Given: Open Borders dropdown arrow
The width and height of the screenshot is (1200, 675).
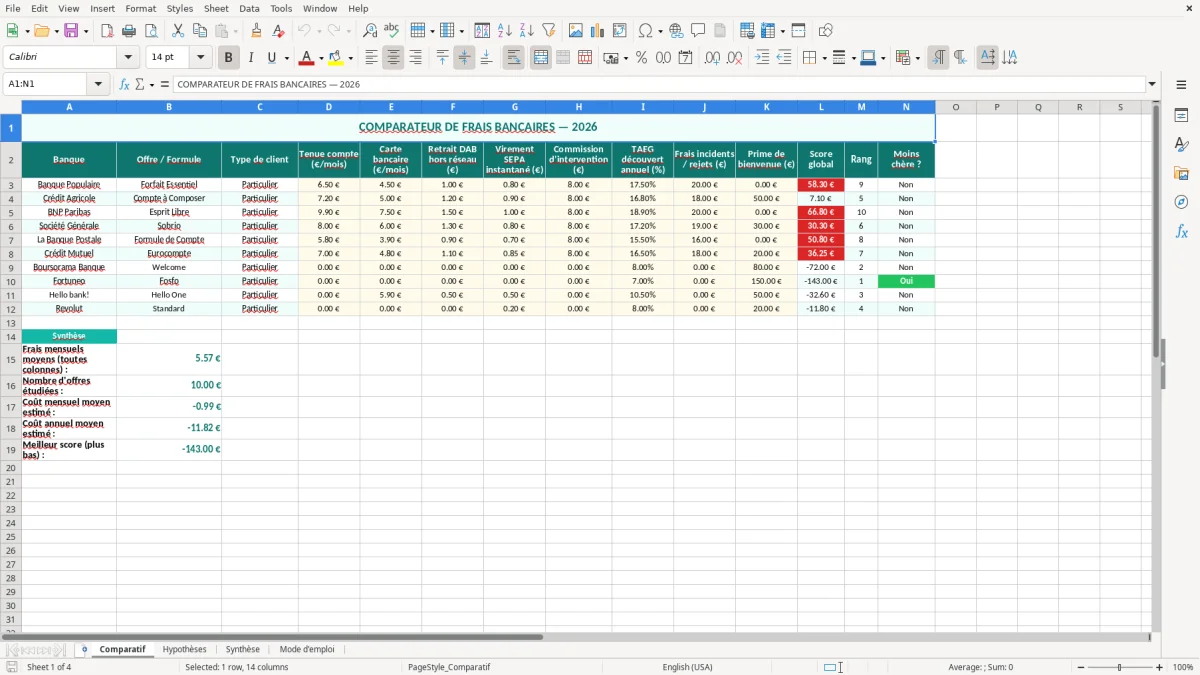Looking at the screenshot, I should click(x=824, y=58).
